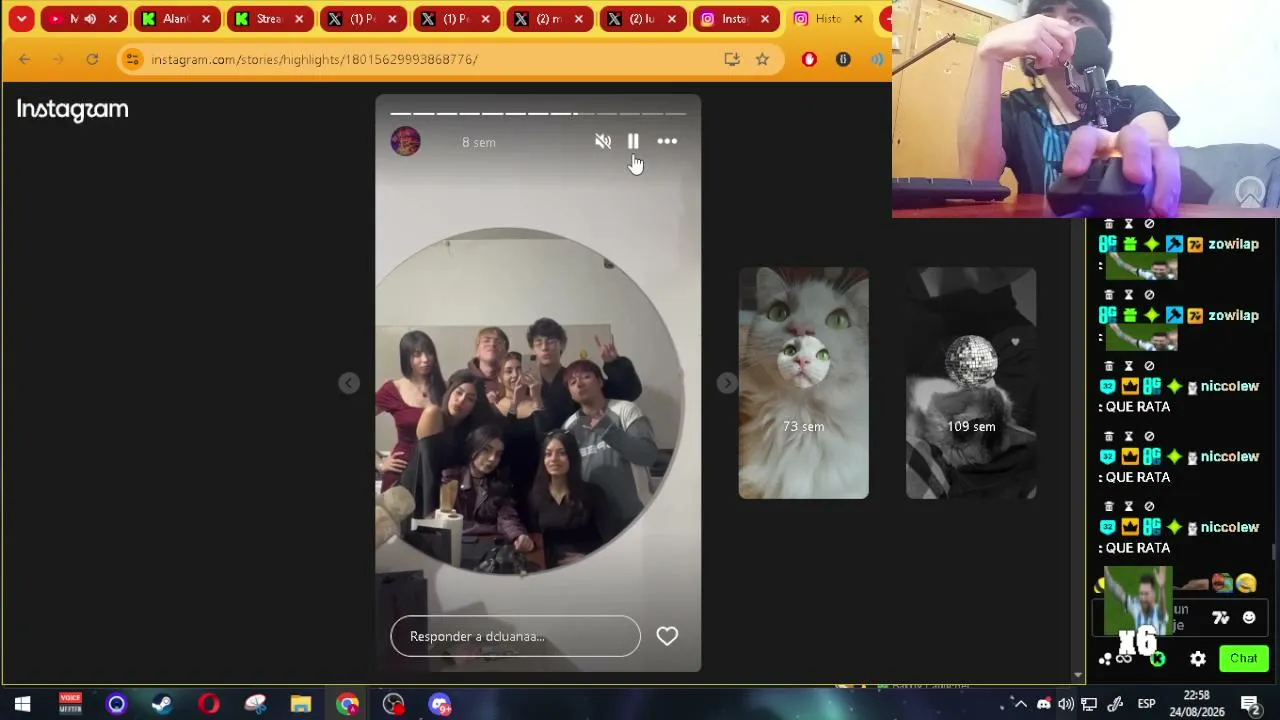Go back in the browser
Screen dimensions: 1280x720
tap(24, 59)
